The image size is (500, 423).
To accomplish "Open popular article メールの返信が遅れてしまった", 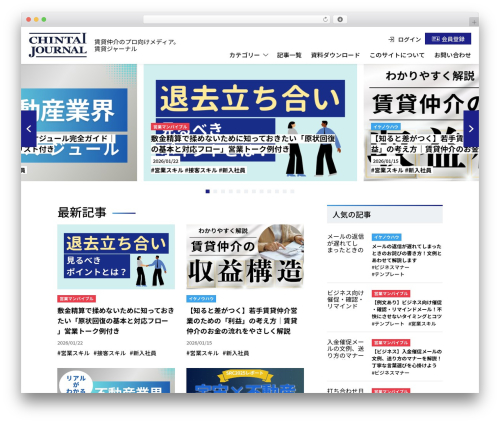I will tap(406, 253).
